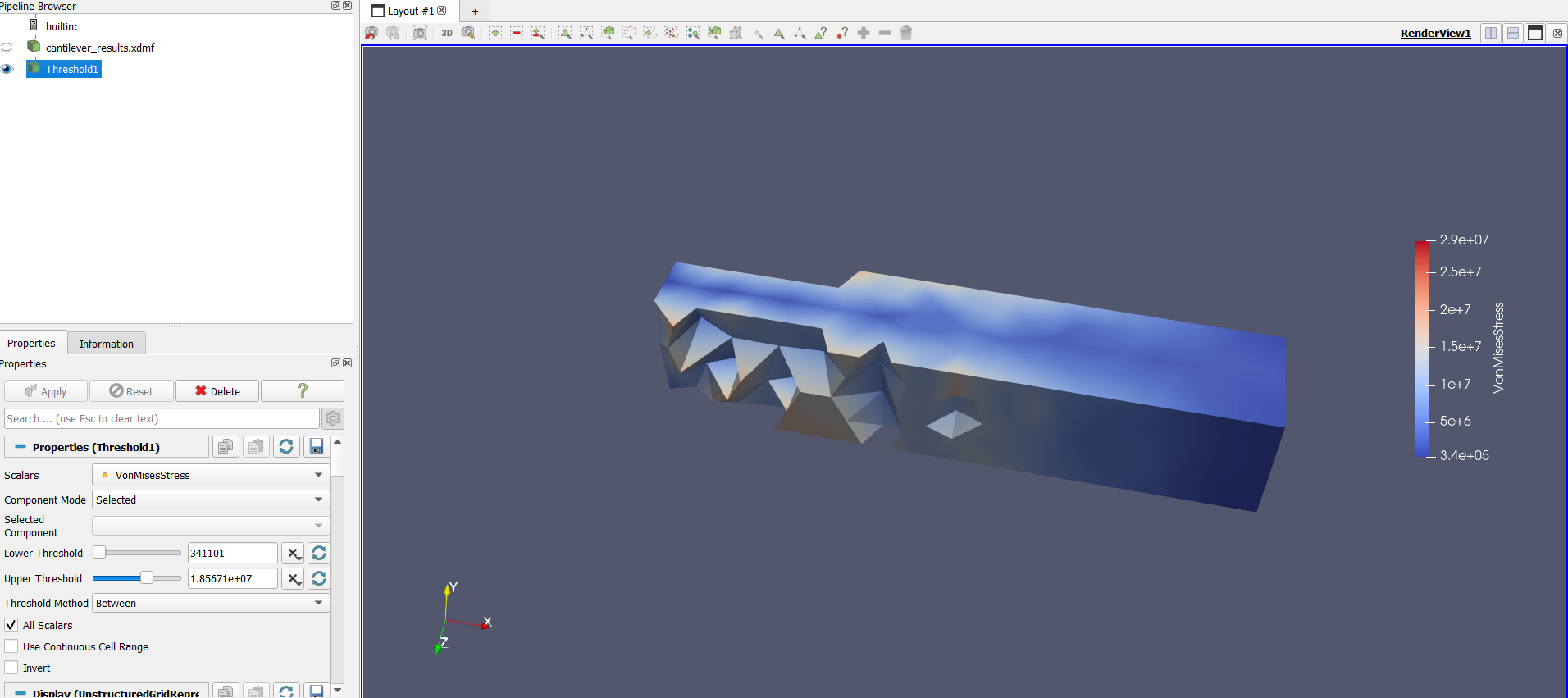1568x698 pixels.
Task: Activate Select Cells With Polygon tool
Action: point(650,33)
